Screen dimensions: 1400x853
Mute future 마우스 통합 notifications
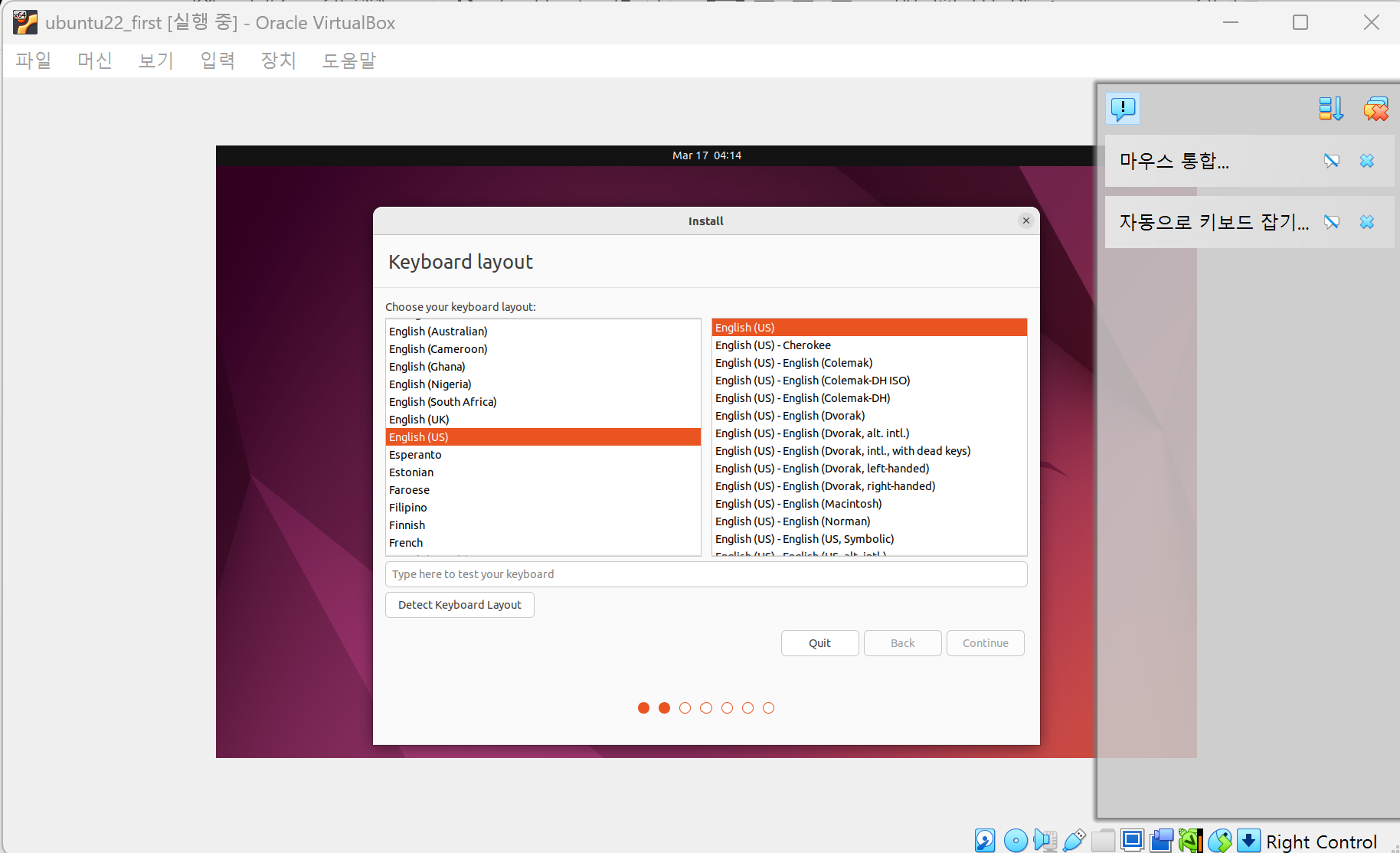click(x=1332, y=161)
